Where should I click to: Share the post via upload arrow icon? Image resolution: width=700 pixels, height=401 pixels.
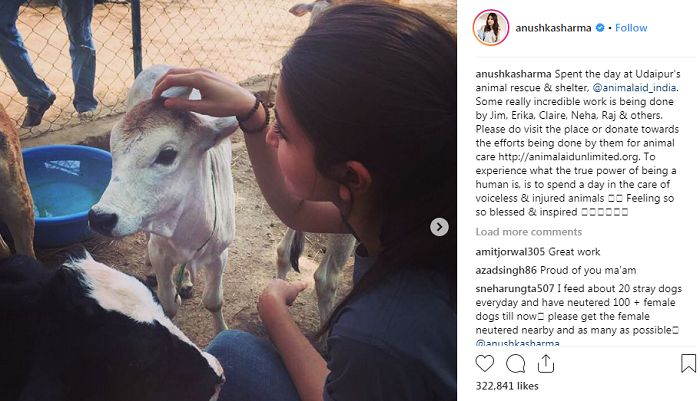pos(546,363)
